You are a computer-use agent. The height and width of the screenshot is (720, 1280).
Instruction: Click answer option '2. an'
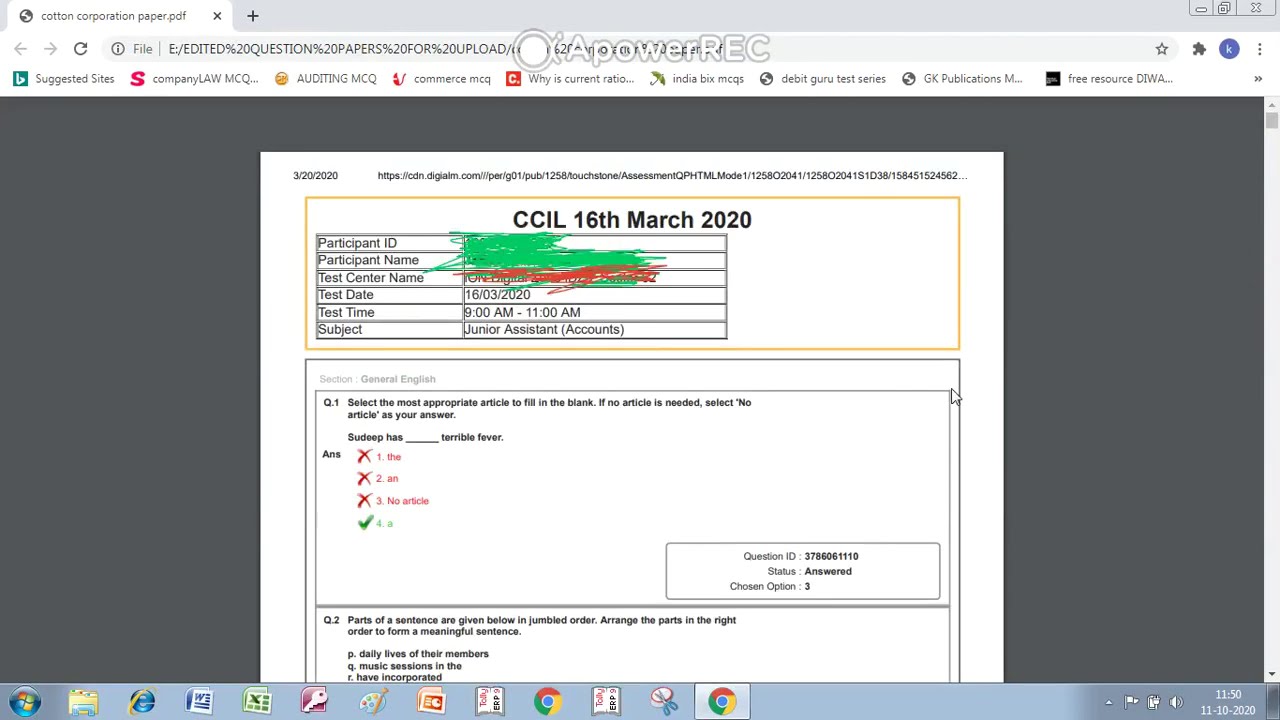tap(387, 479)
